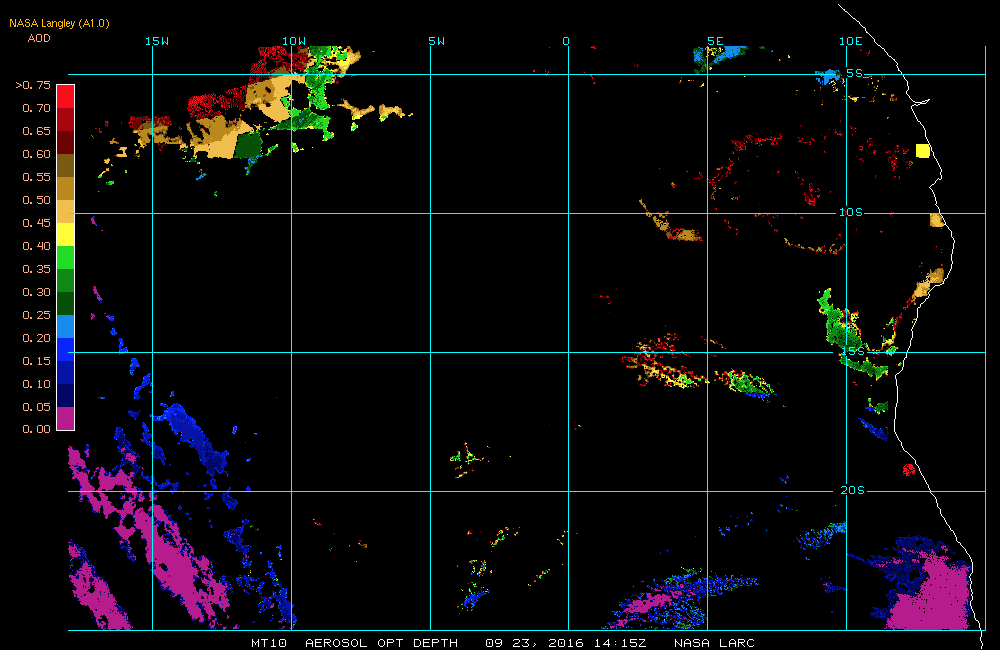Image resolution: width=1000 pixels, height=650 pixels.
Task: Click the AEROSOL OPT DEPTH caption
Action: (381, 643)
